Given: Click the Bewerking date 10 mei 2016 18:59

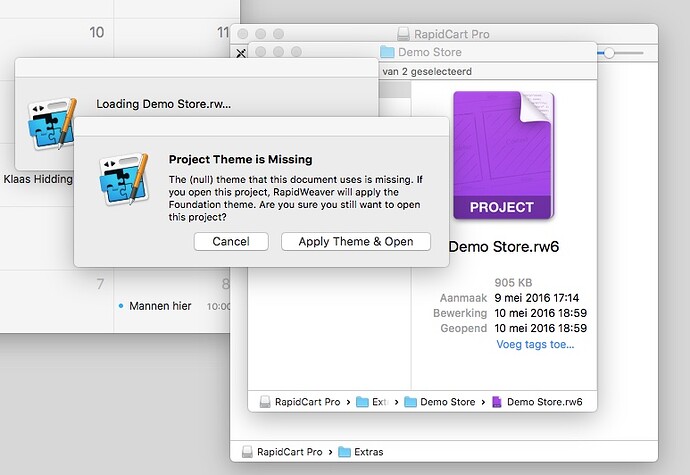Looking at the screenshot, I should pos(540,313).
